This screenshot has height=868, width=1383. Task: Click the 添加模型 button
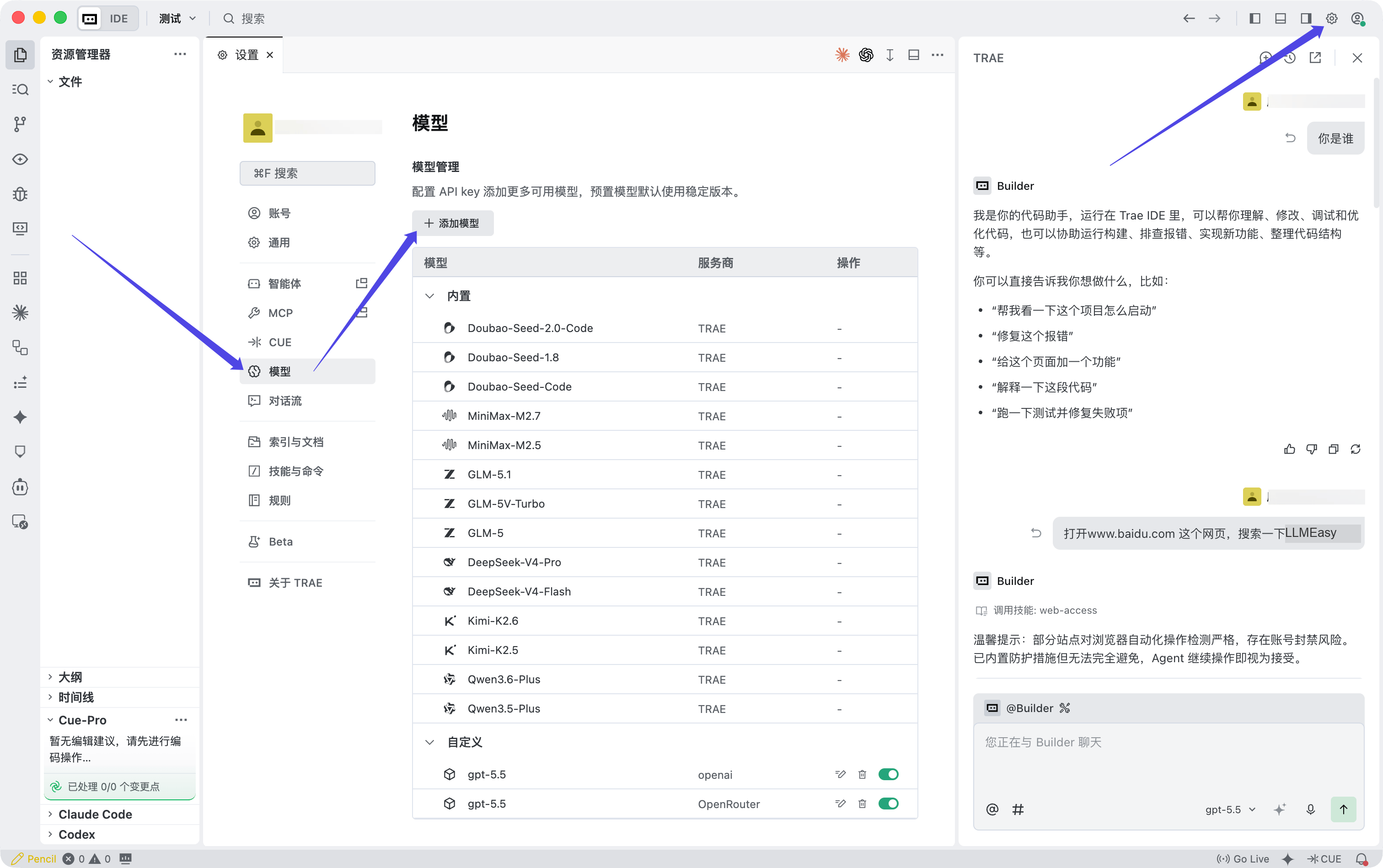click(x=452, y=223)
